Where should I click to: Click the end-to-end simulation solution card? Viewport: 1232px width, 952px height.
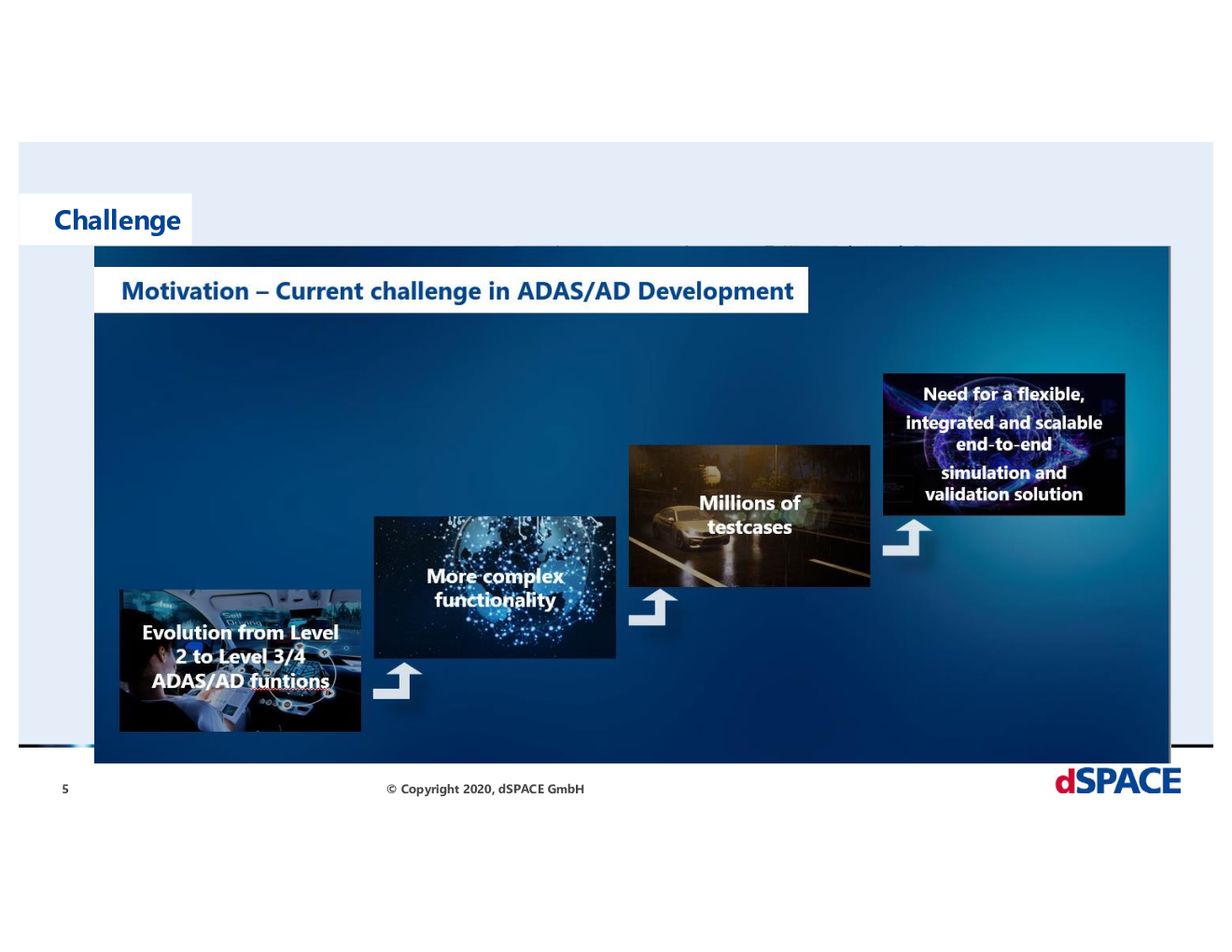(x=1004, y=444)
